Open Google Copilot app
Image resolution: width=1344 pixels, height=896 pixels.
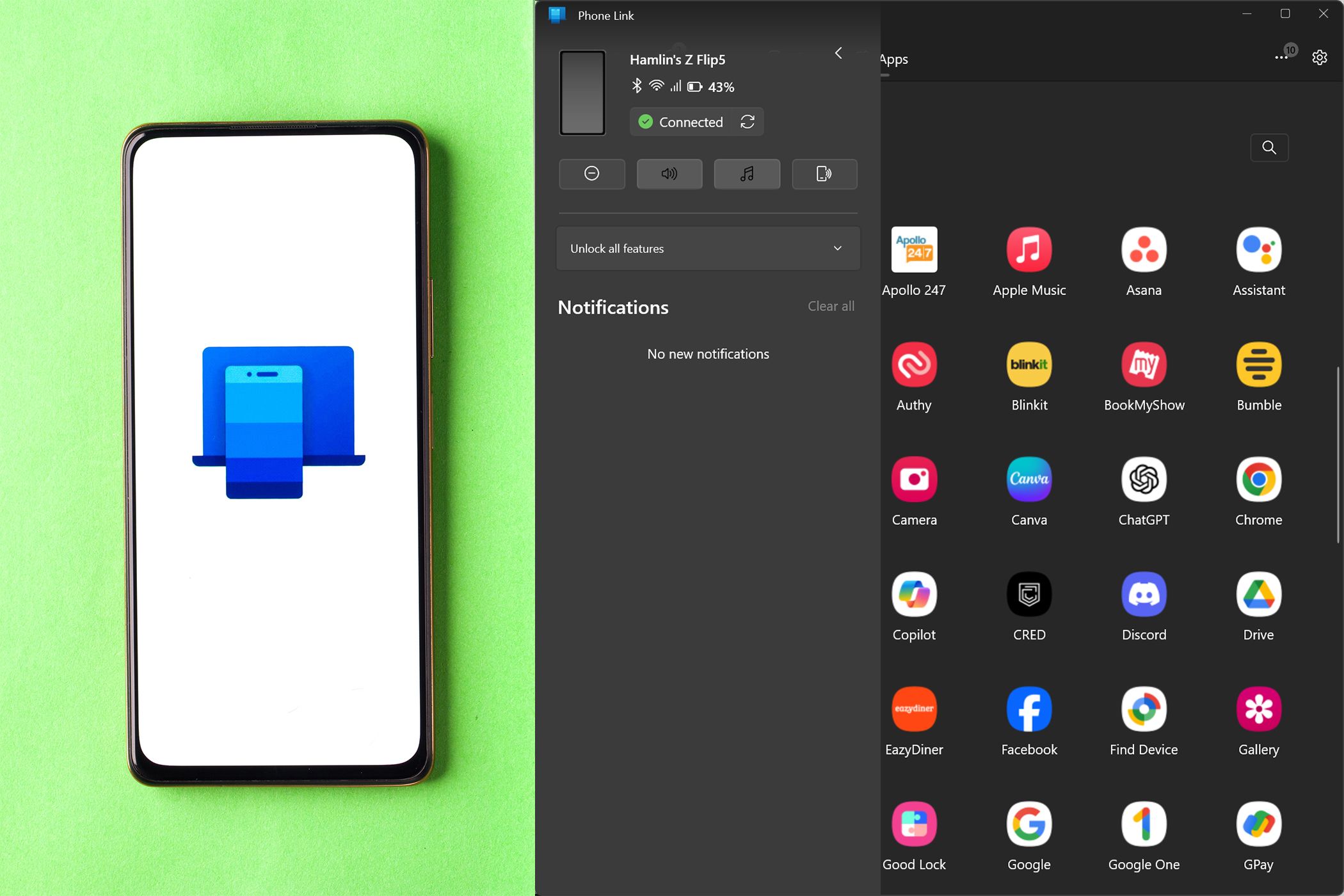[913, 594]
